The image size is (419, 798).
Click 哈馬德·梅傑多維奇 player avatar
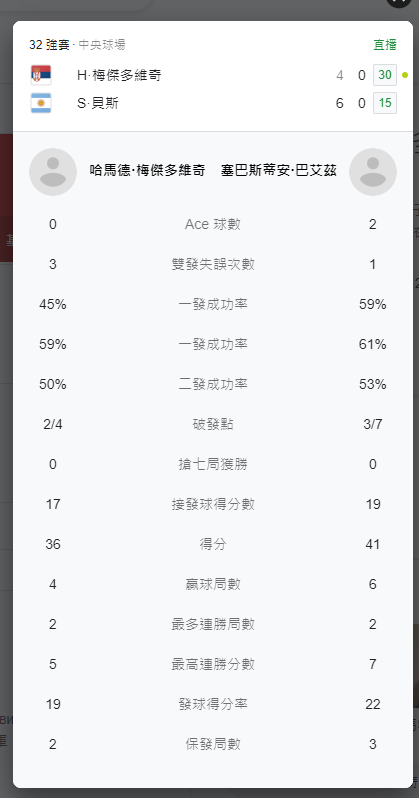pos(53,172)
